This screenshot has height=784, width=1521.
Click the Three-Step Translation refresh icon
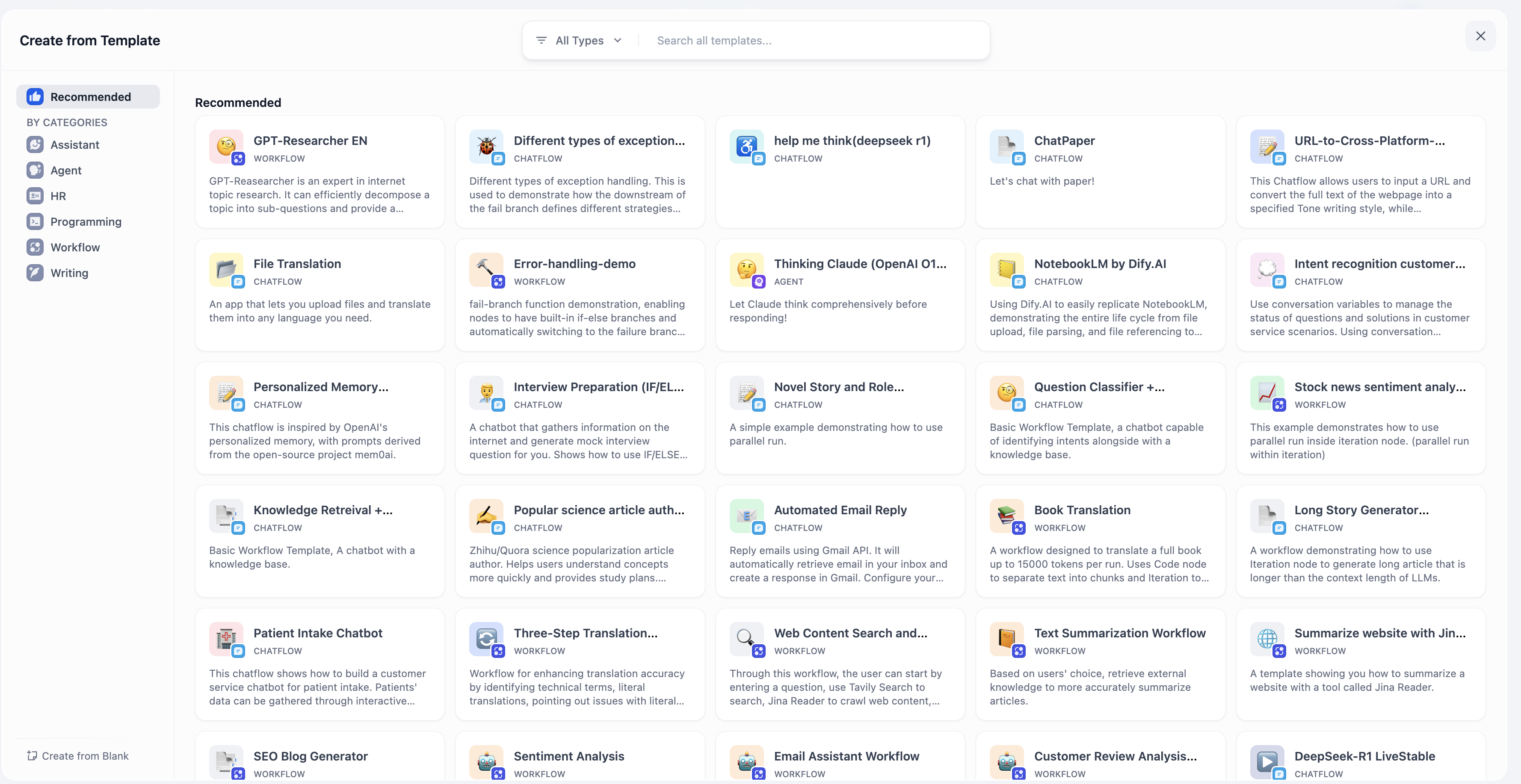point(486,639)
